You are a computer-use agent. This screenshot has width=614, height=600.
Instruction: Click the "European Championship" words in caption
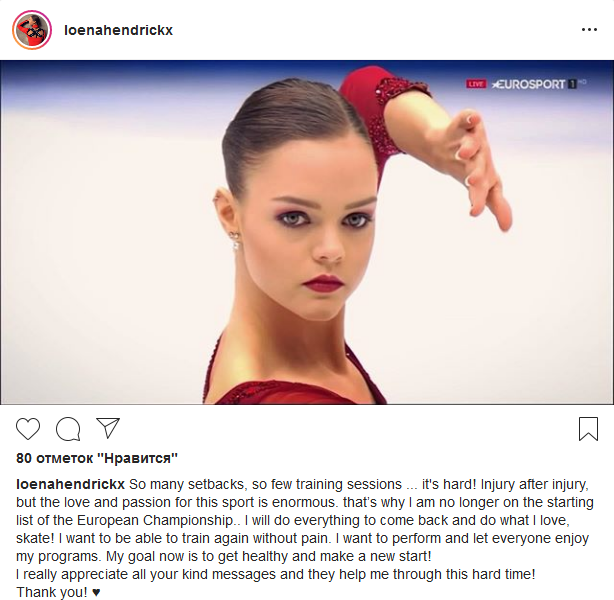coord(155,520)
